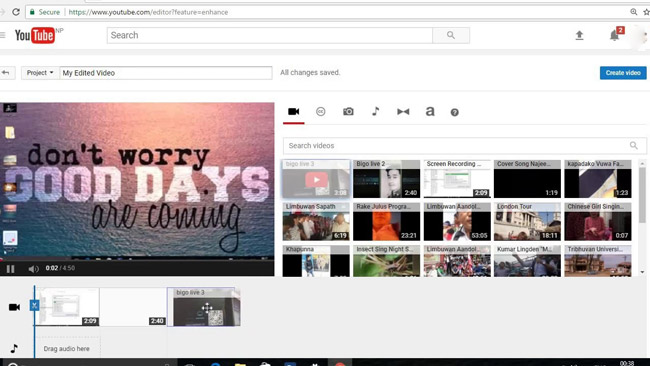Viewport: 650px width, 366px height.
Task: Focus the YouTube Search box
Action: pos(270,35)
